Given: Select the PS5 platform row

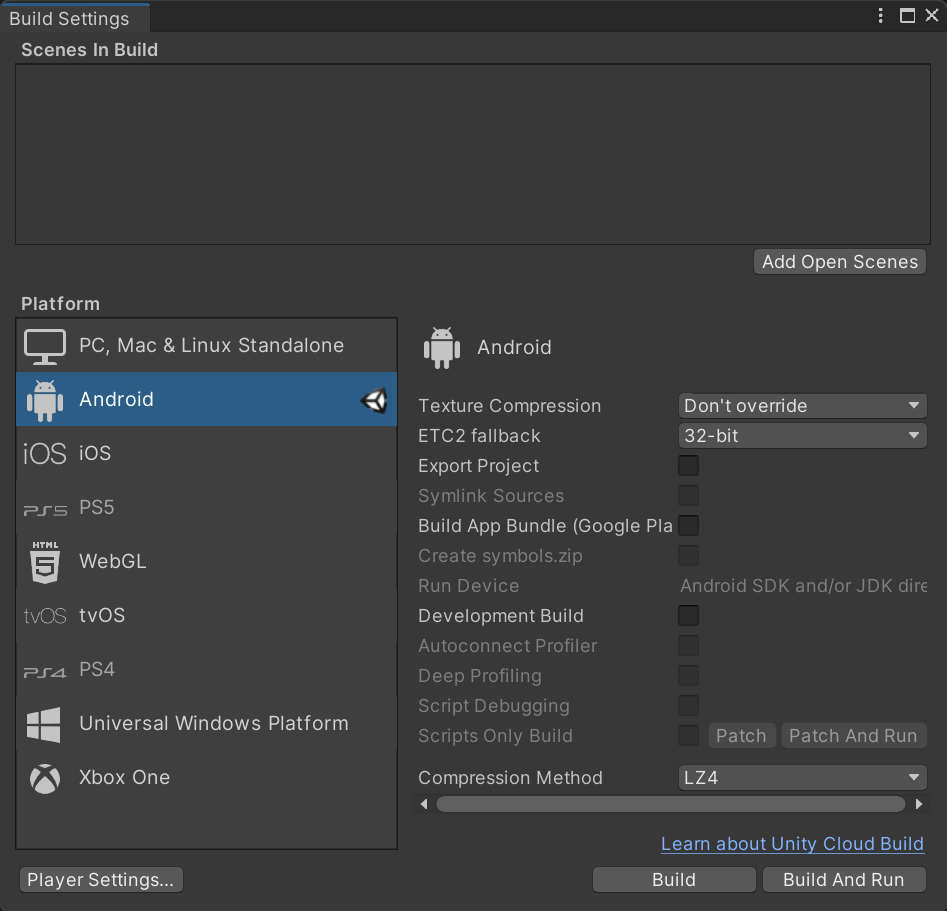Looking at the screenshot, I should [207, 507].
